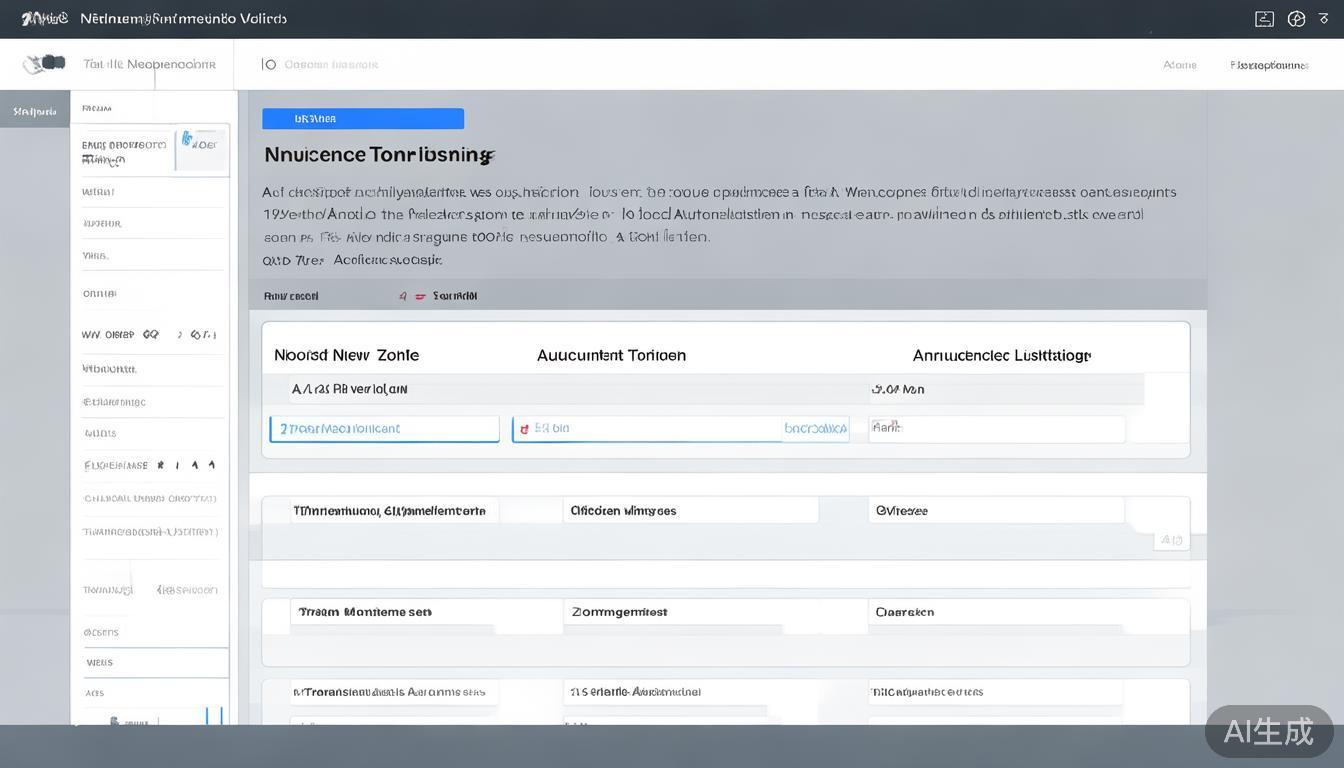Image resolution: width=1344 pixels, height=768 pixels.
Task: Click the left blue-outlined input under Noorsd New Zone
Action: click(x=384, y=429)
